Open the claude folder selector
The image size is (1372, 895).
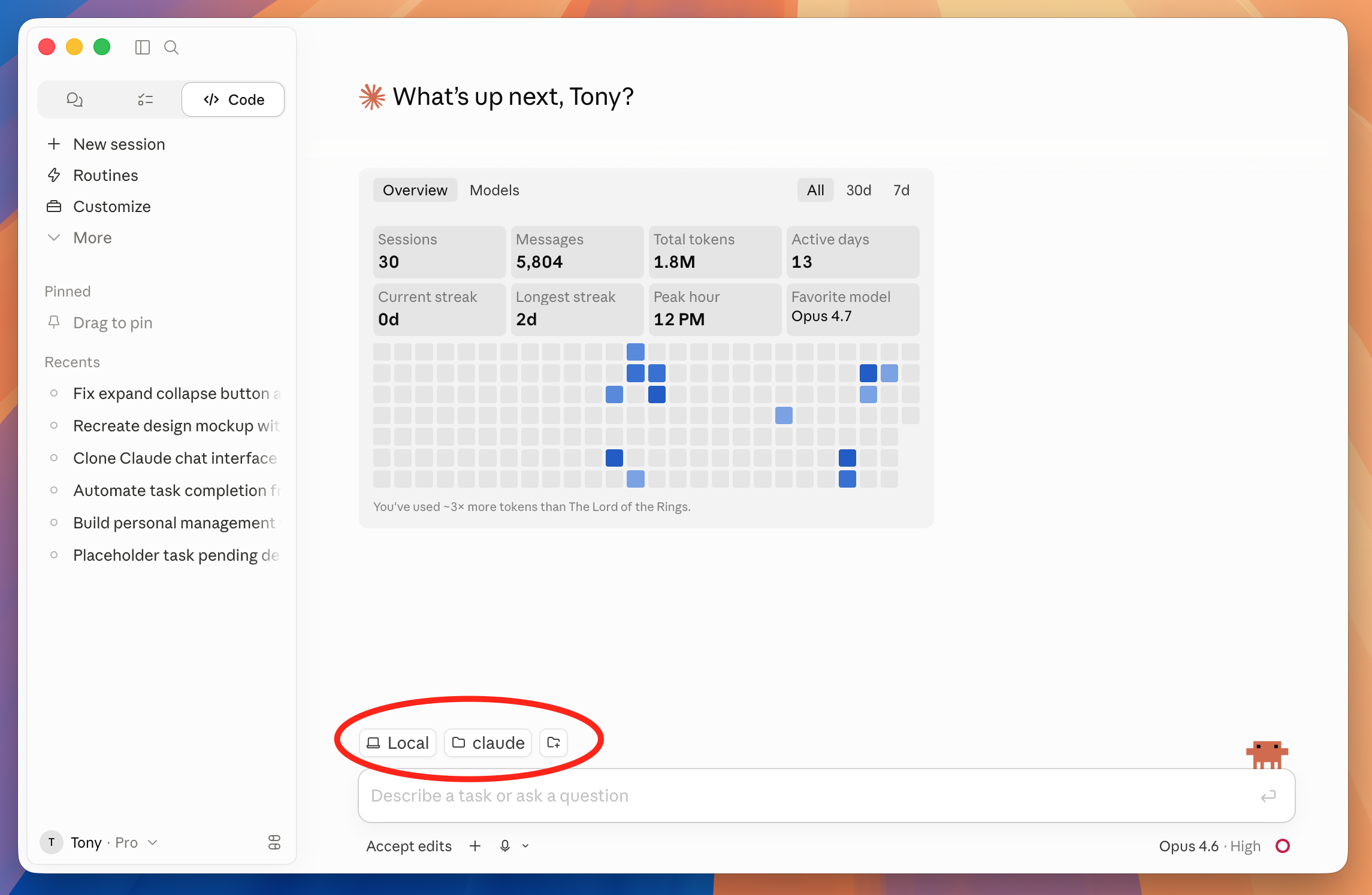[488, 743]
